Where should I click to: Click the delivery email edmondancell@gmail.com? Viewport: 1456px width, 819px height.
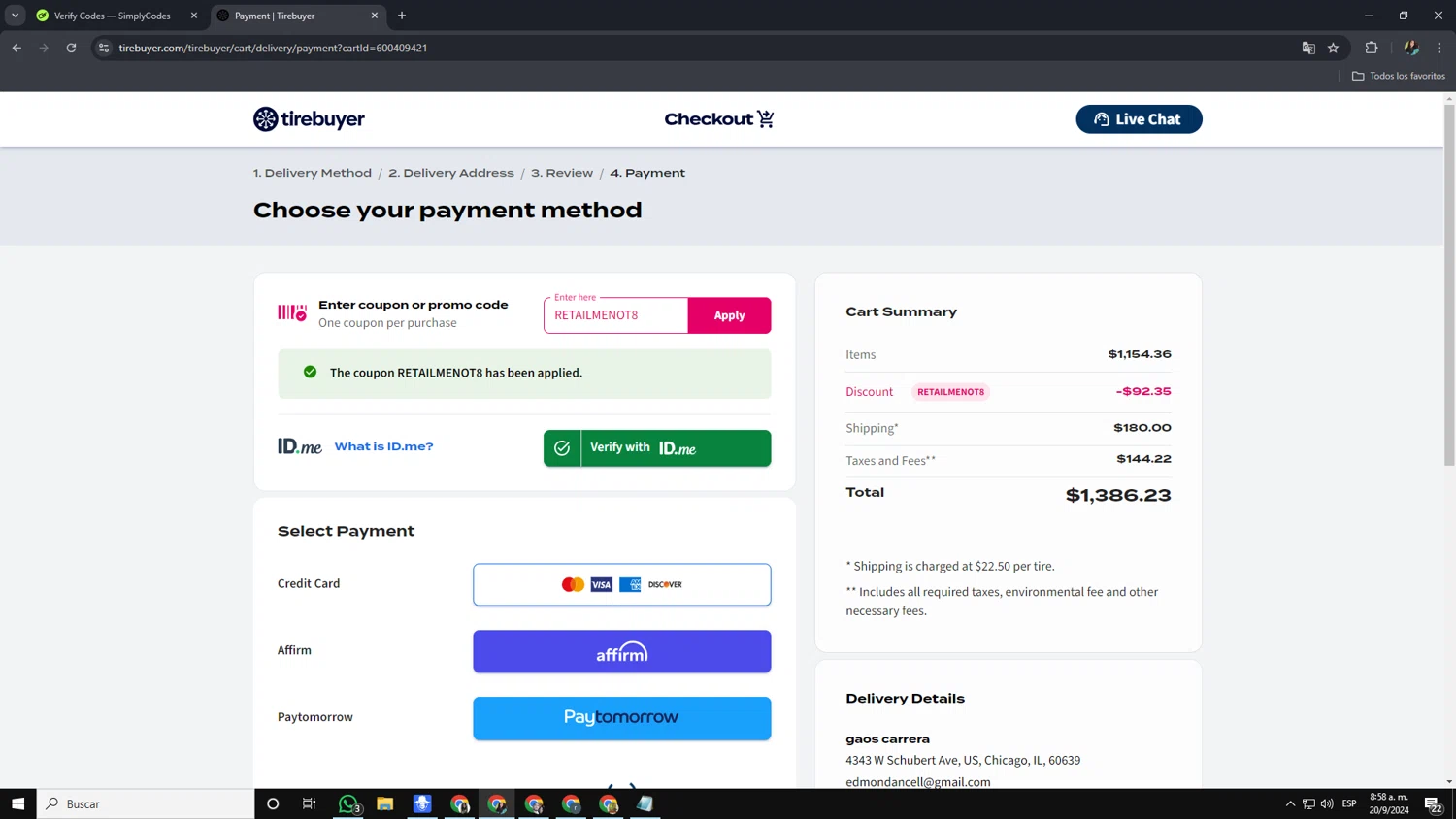point(918,781)
